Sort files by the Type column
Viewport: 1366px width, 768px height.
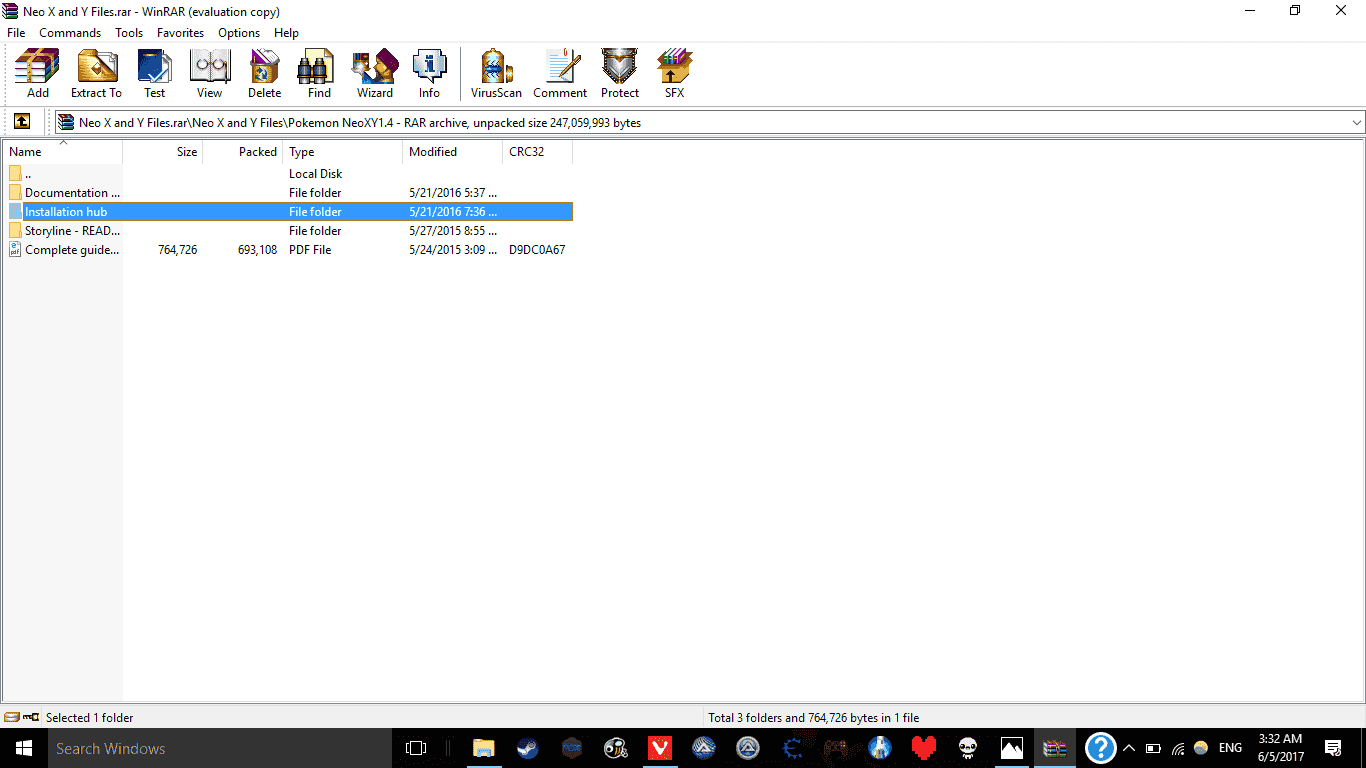343,152
